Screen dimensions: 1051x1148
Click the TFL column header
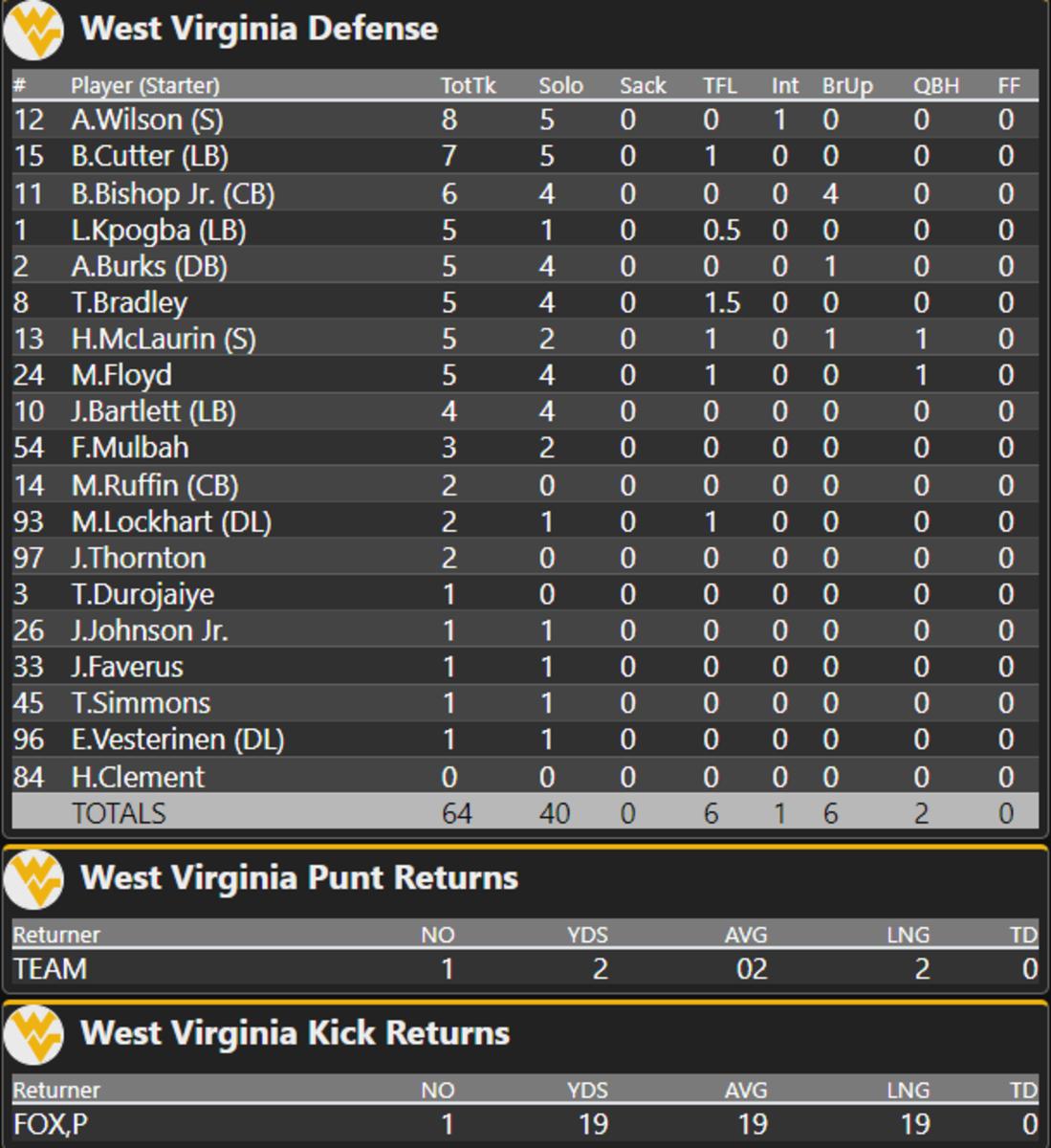[719, 85]
